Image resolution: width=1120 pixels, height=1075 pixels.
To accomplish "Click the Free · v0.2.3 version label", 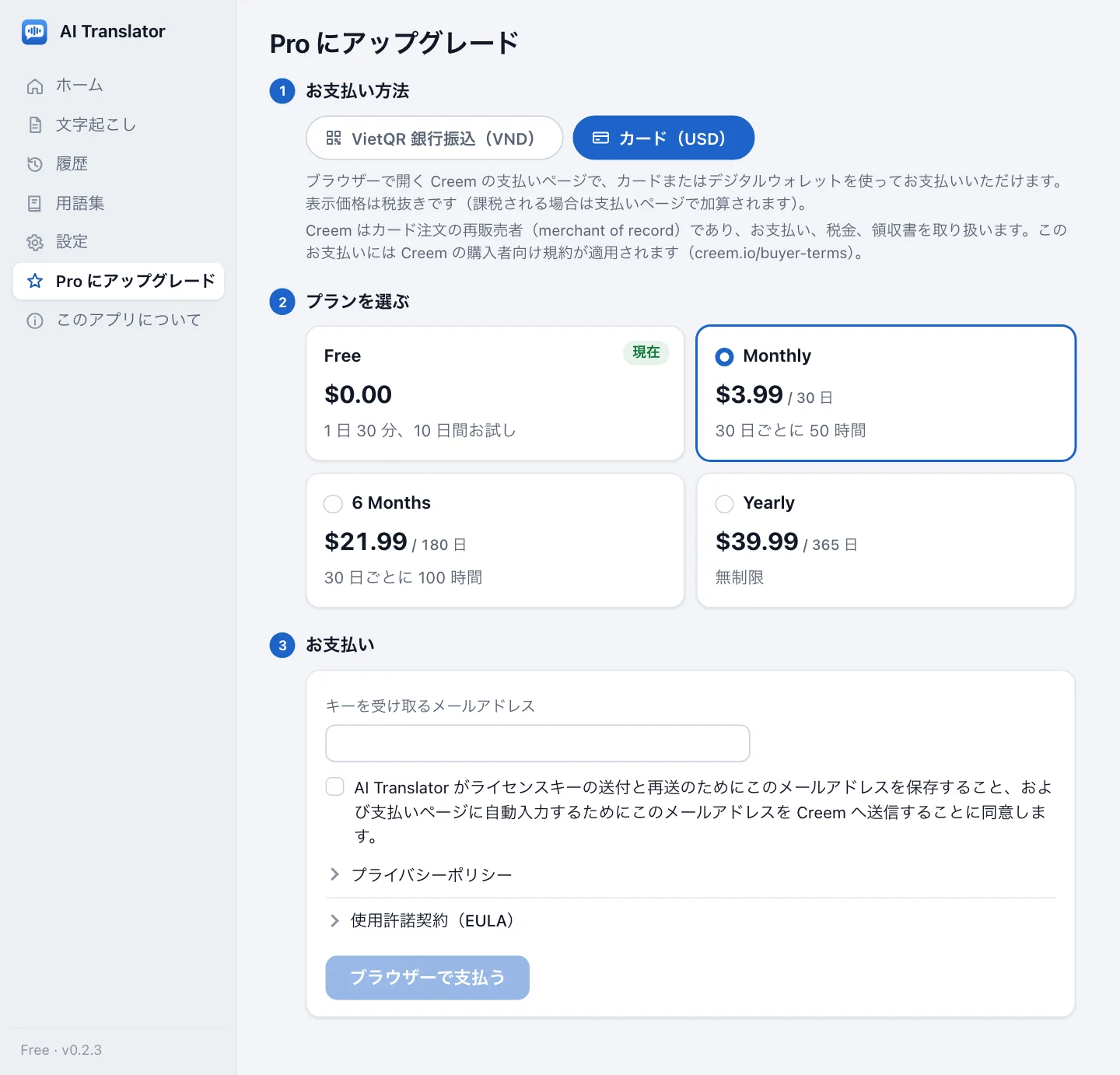I will tap(61, 1050).
